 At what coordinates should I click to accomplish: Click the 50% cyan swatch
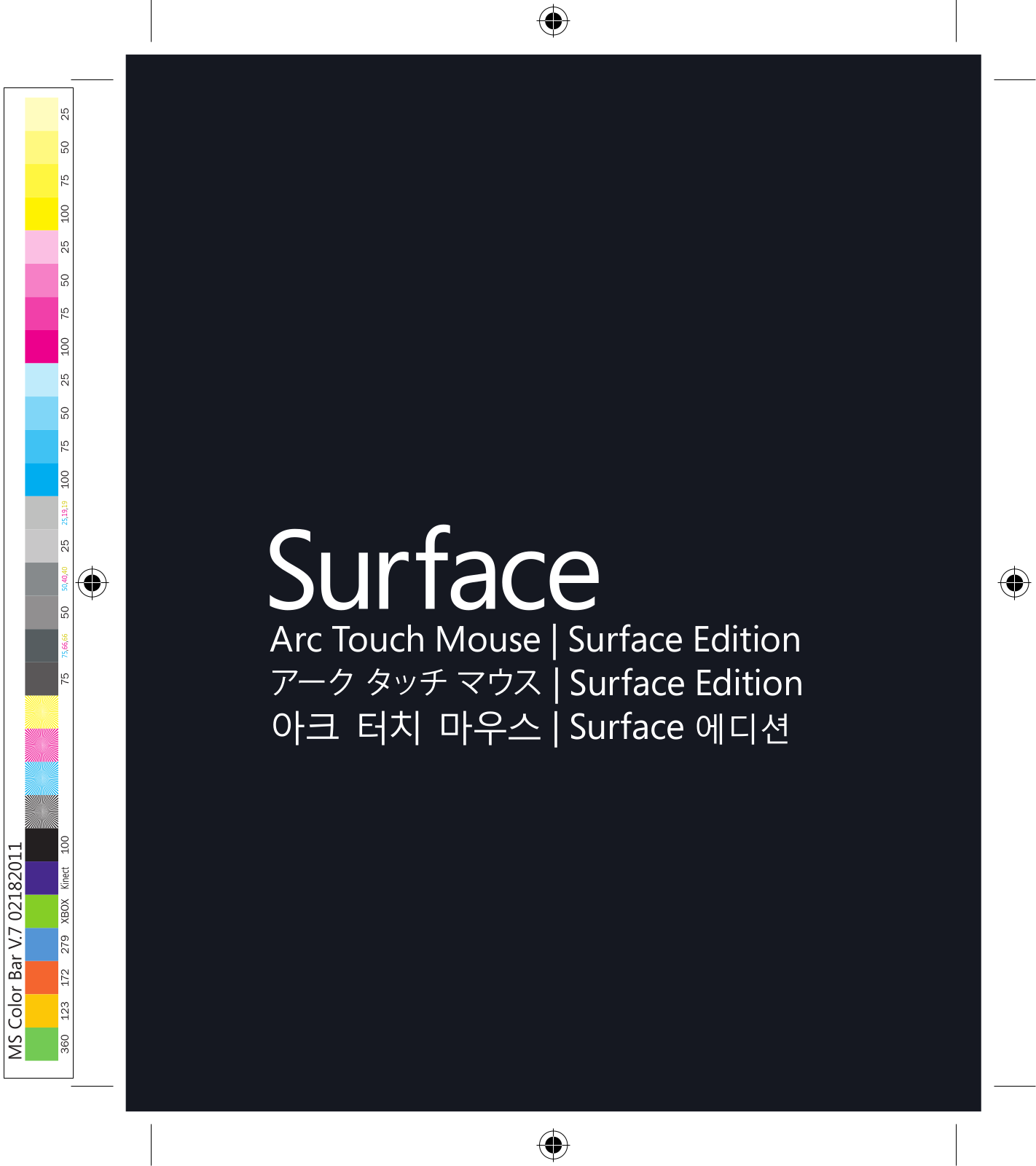[42, 413]
